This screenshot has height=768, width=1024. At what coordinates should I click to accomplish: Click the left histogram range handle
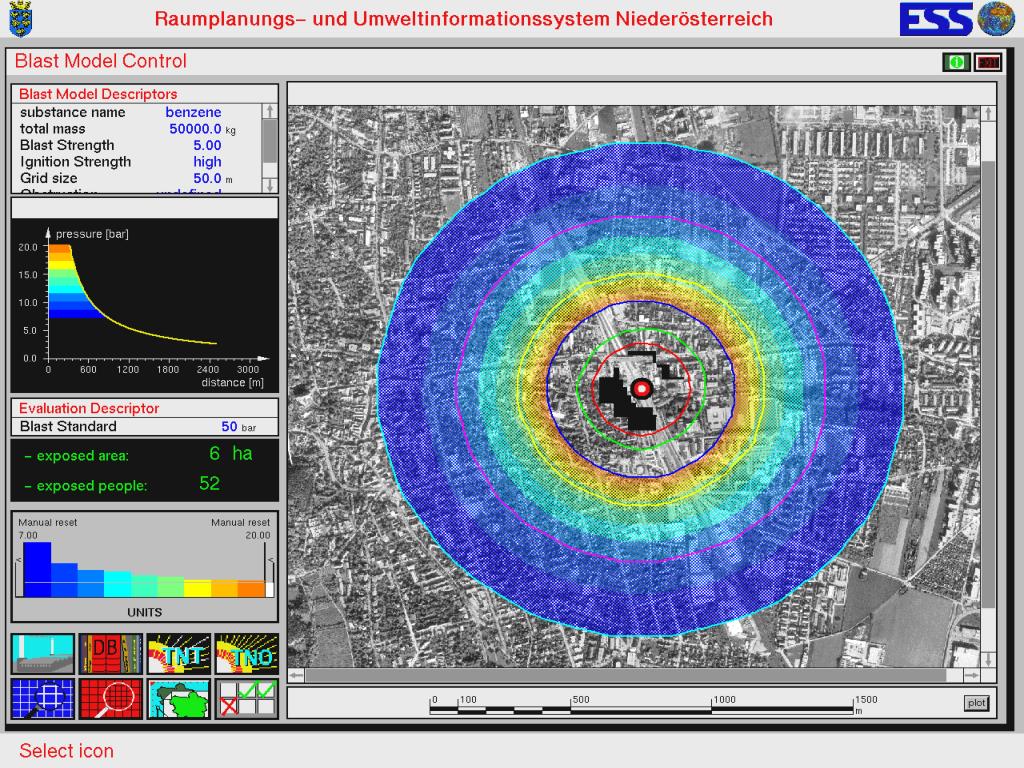[x=19, y=577]
